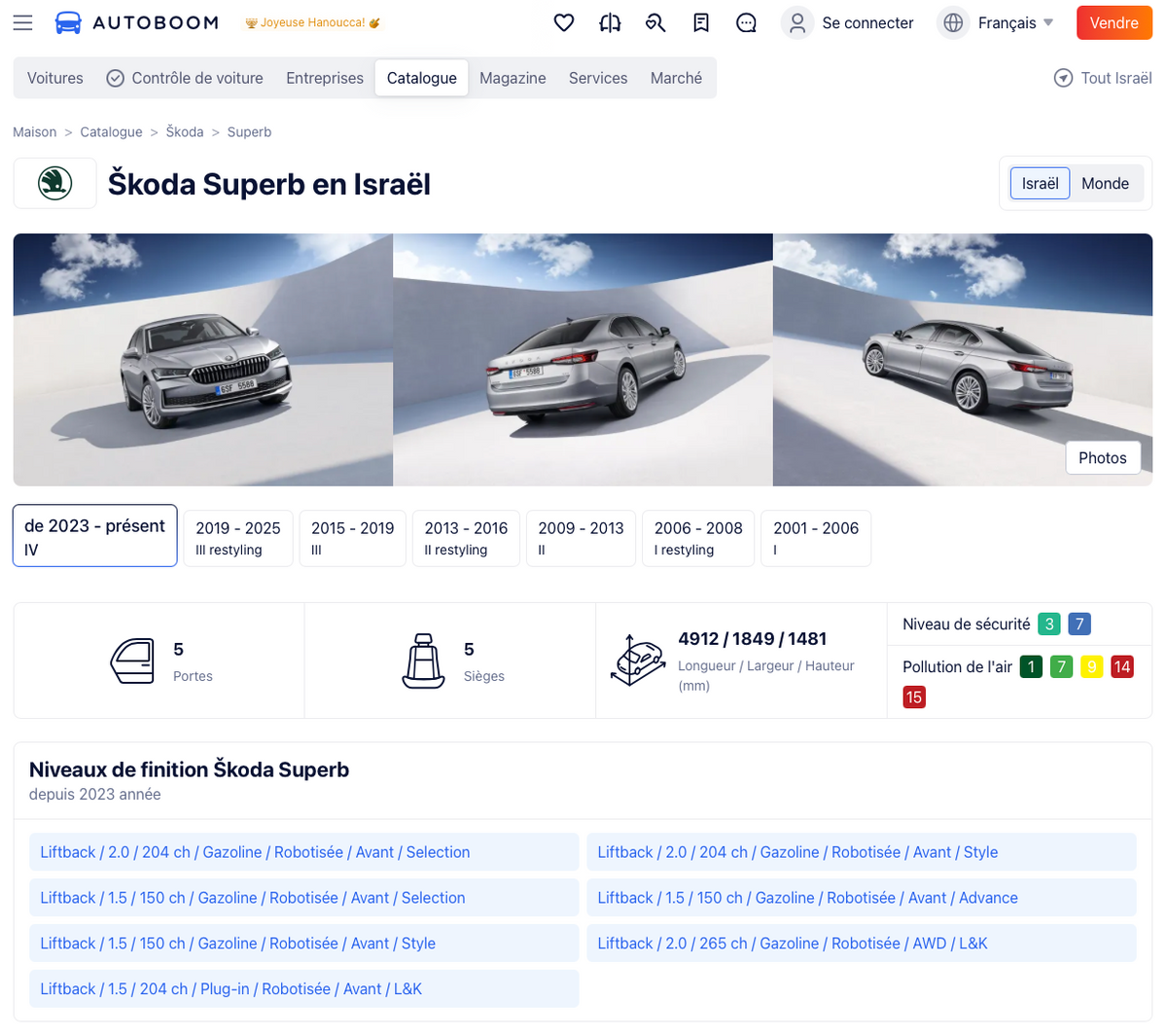The width and height of the screenshot is (1167, 1036).
Task: Click the checkmark icon in Contrôle de voiture
Action: pyautogui.click(x=115, y=78)
